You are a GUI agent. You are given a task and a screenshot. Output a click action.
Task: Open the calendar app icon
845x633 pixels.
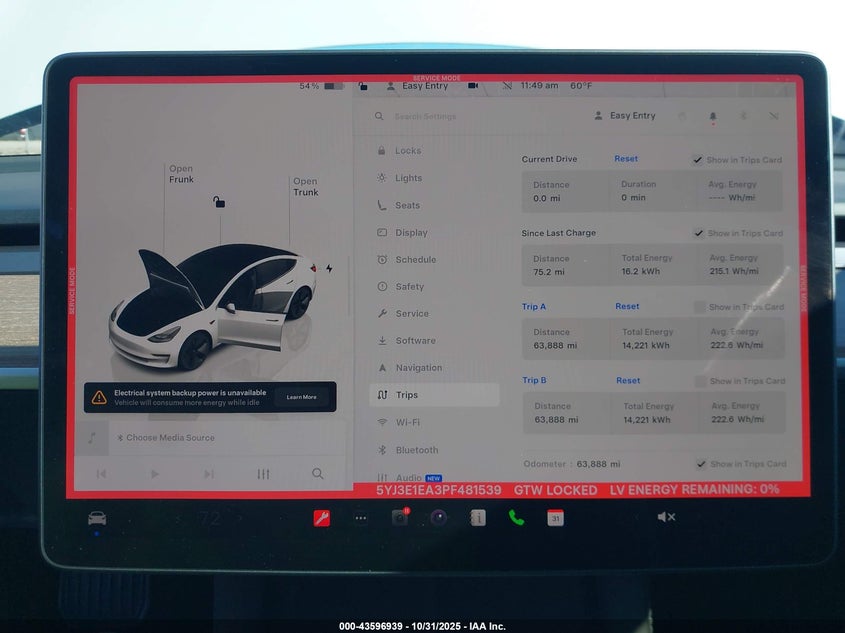pos(555,517)
